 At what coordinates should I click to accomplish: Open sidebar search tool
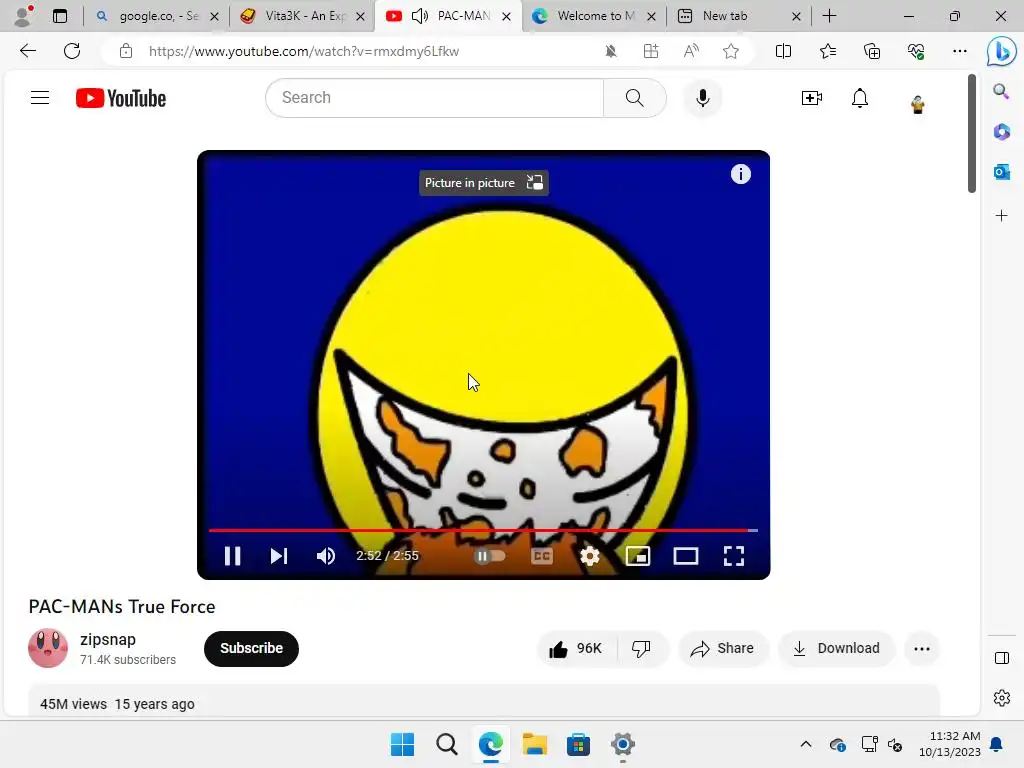[1001, 91]
